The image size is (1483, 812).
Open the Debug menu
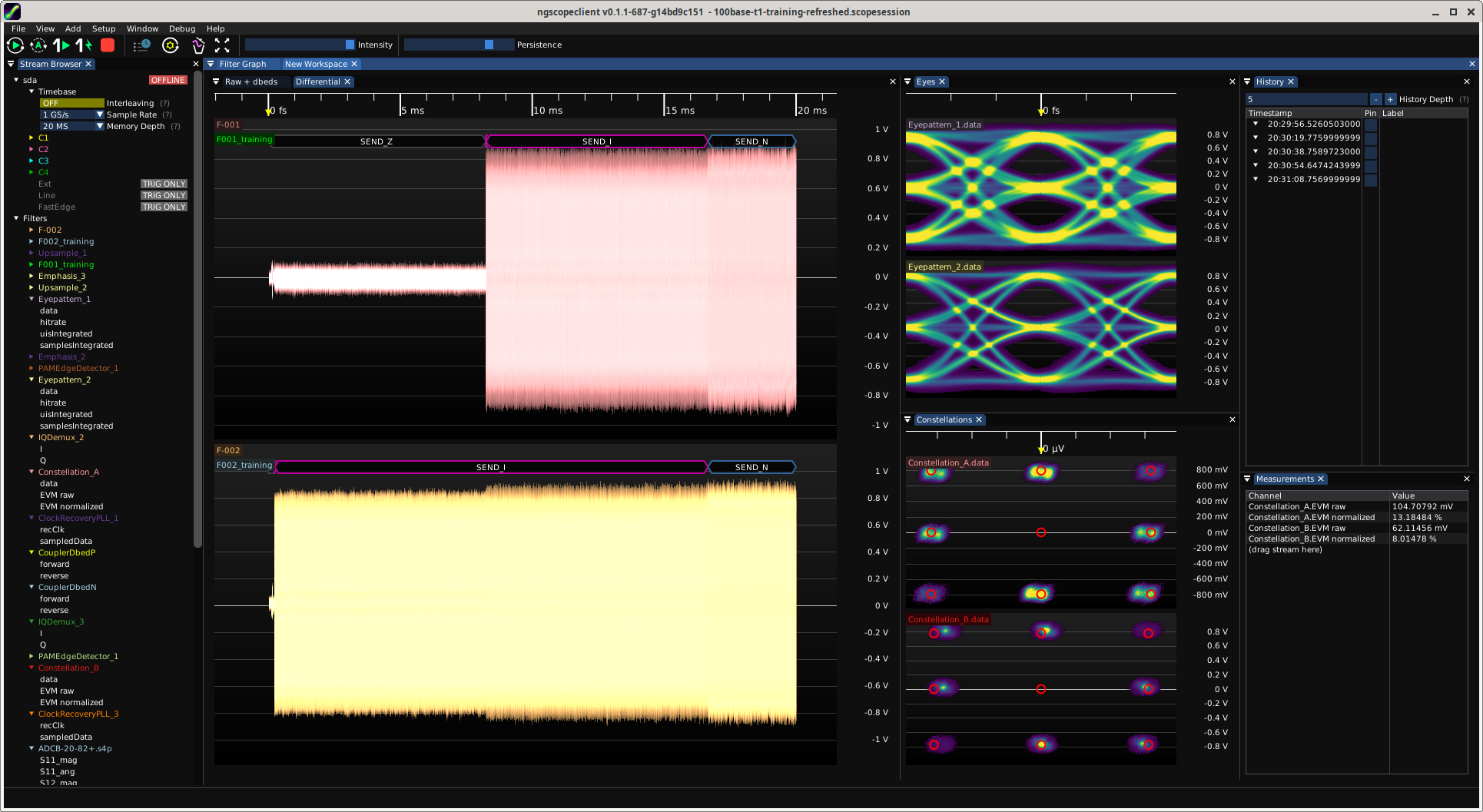pyautogui.click(x=182, y=28)
